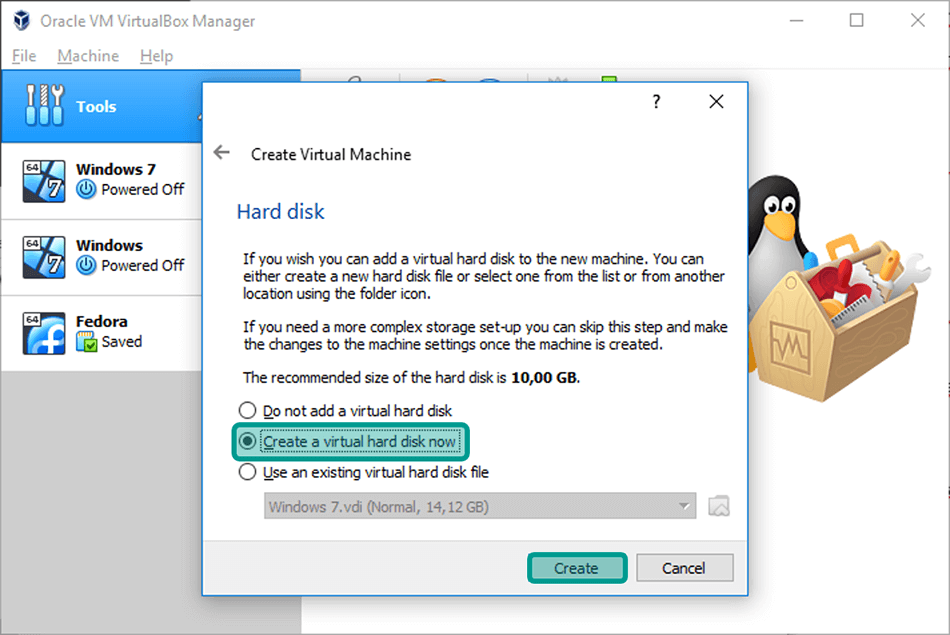Click the VirtualBox logo in title bar
950x635 pixels.
(x=22, y=21)
